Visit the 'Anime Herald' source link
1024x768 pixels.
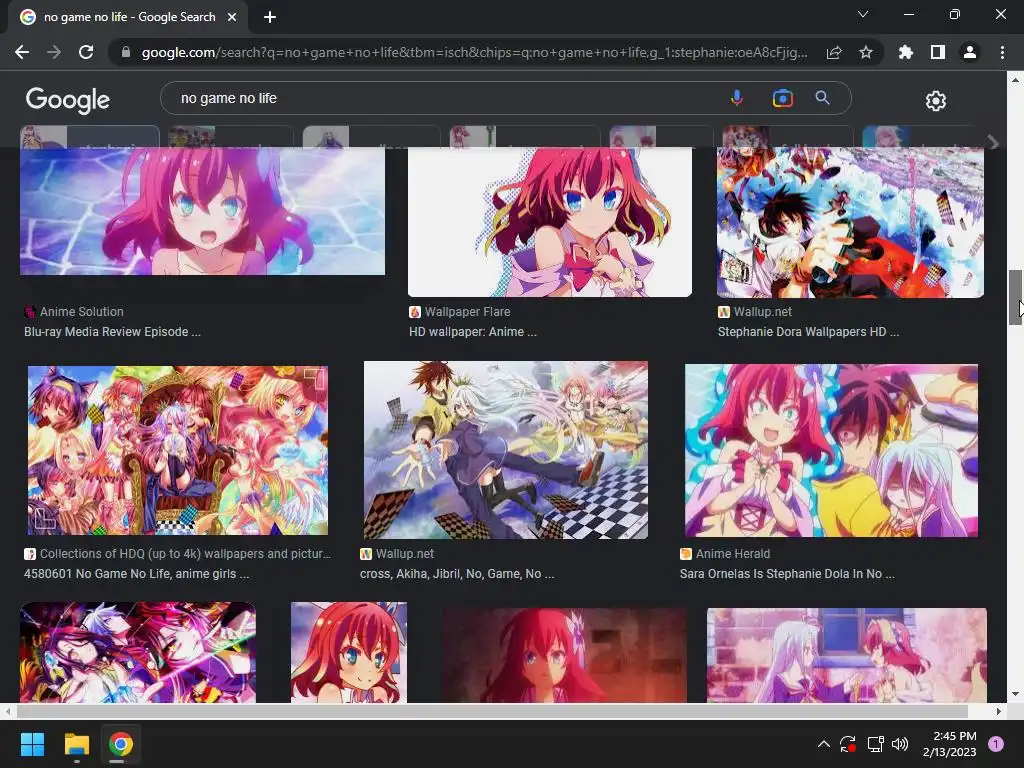click(733, 554)
